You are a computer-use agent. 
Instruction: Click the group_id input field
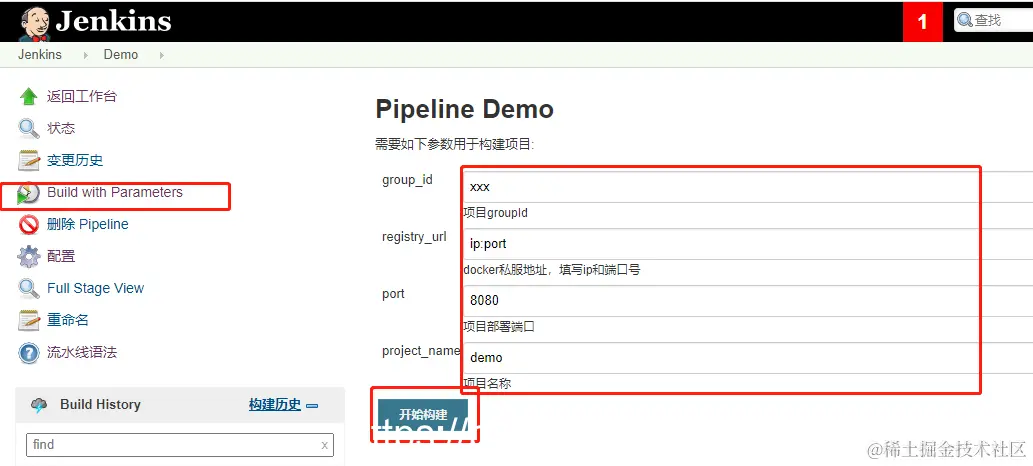(x=748, y=187)
